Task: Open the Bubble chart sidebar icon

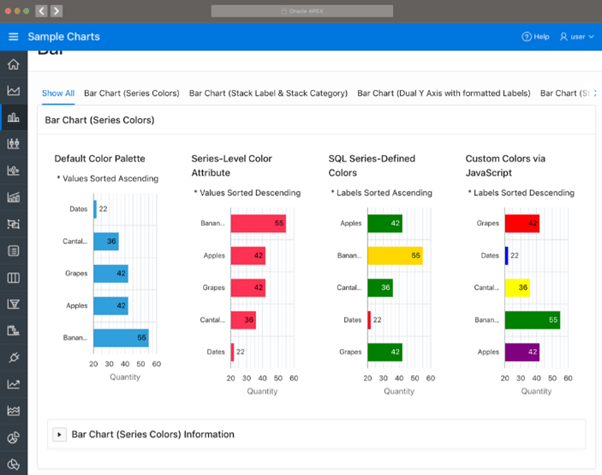Action: [13, 170]
